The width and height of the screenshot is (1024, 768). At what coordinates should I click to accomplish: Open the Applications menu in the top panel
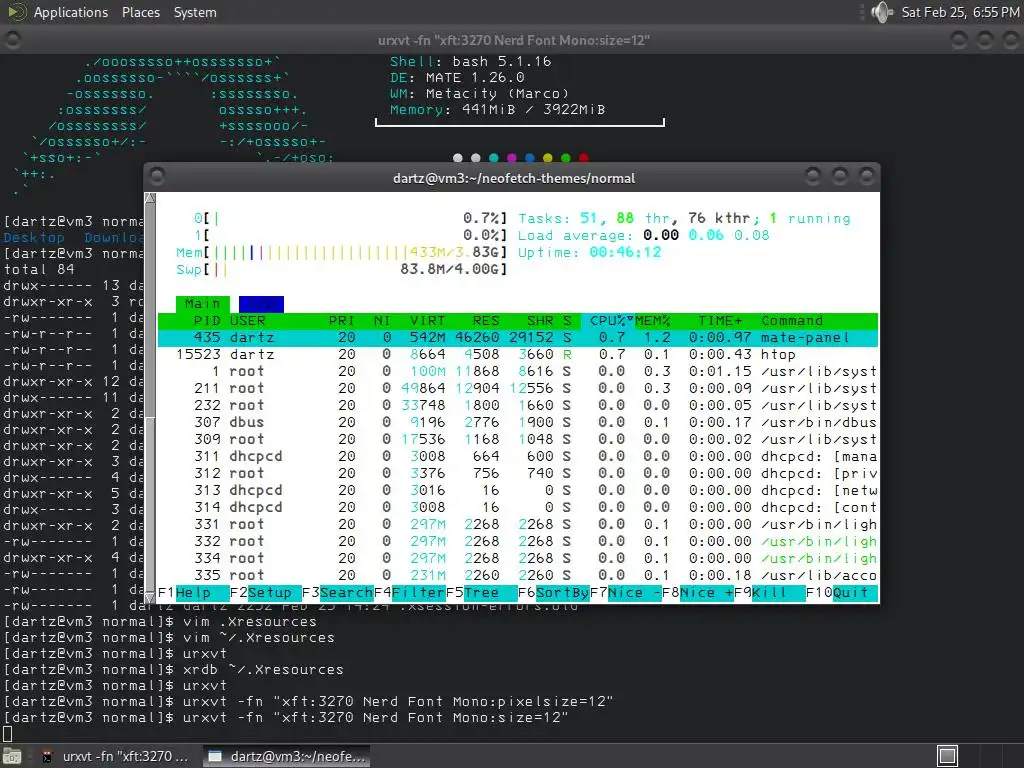71,12
